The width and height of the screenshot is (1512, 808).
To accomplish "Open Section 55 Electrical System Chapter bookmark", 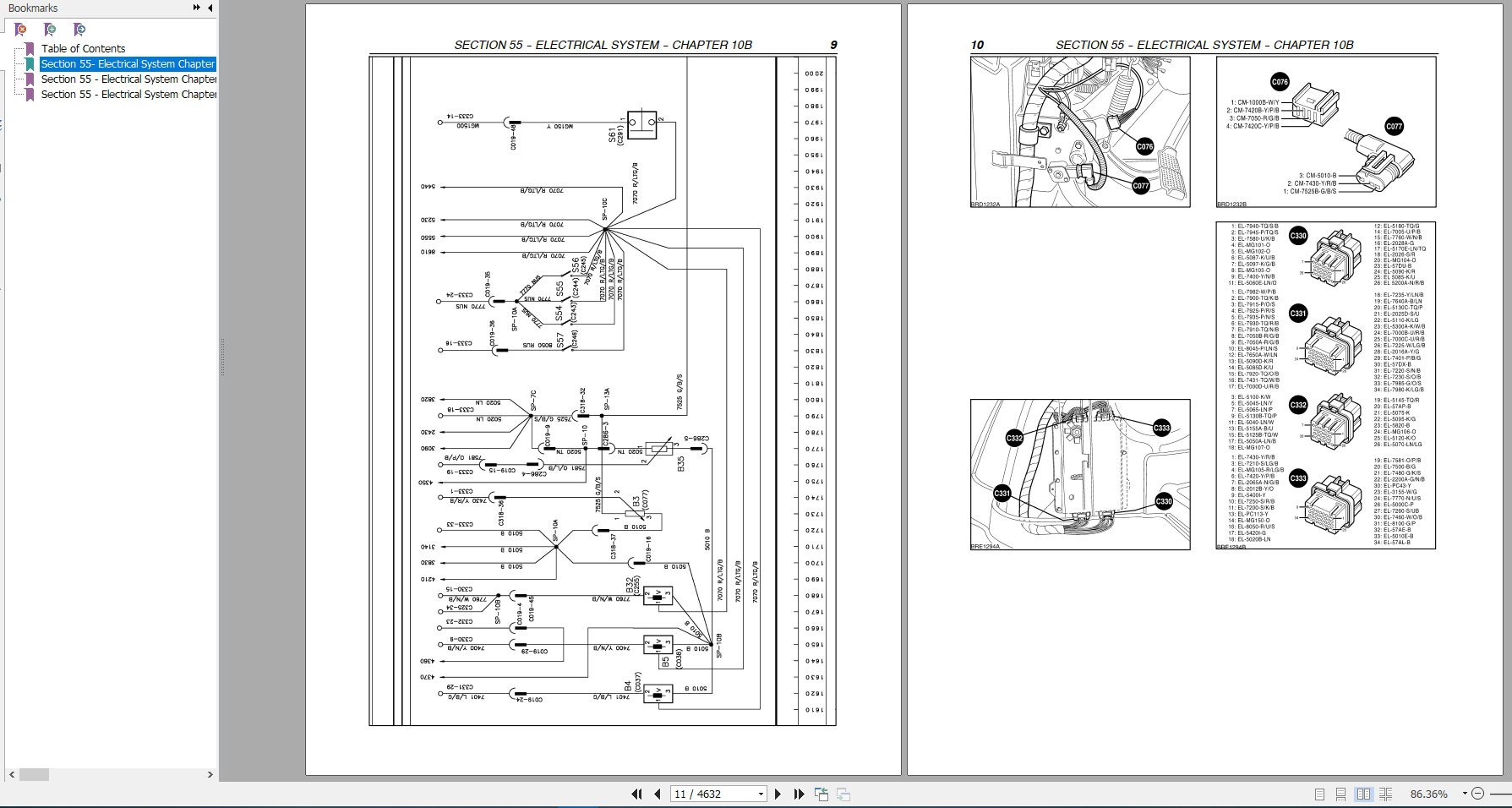I will [128, 63].
